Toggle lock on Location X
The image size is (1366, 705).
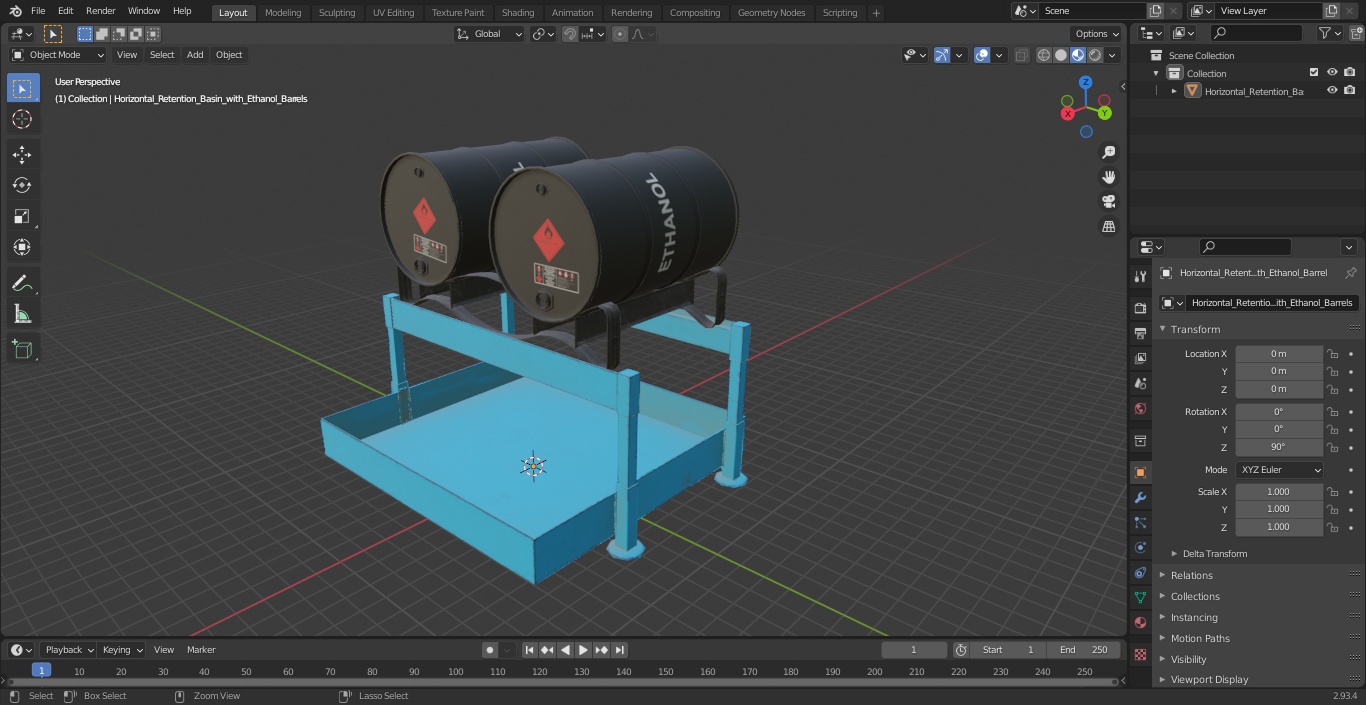pyautogui.click(x=1332, y=354)
